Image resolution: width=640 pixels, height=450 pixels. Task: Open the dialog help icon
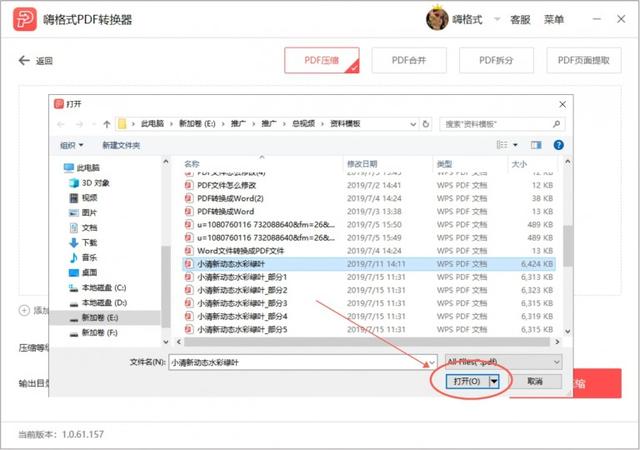558,145
